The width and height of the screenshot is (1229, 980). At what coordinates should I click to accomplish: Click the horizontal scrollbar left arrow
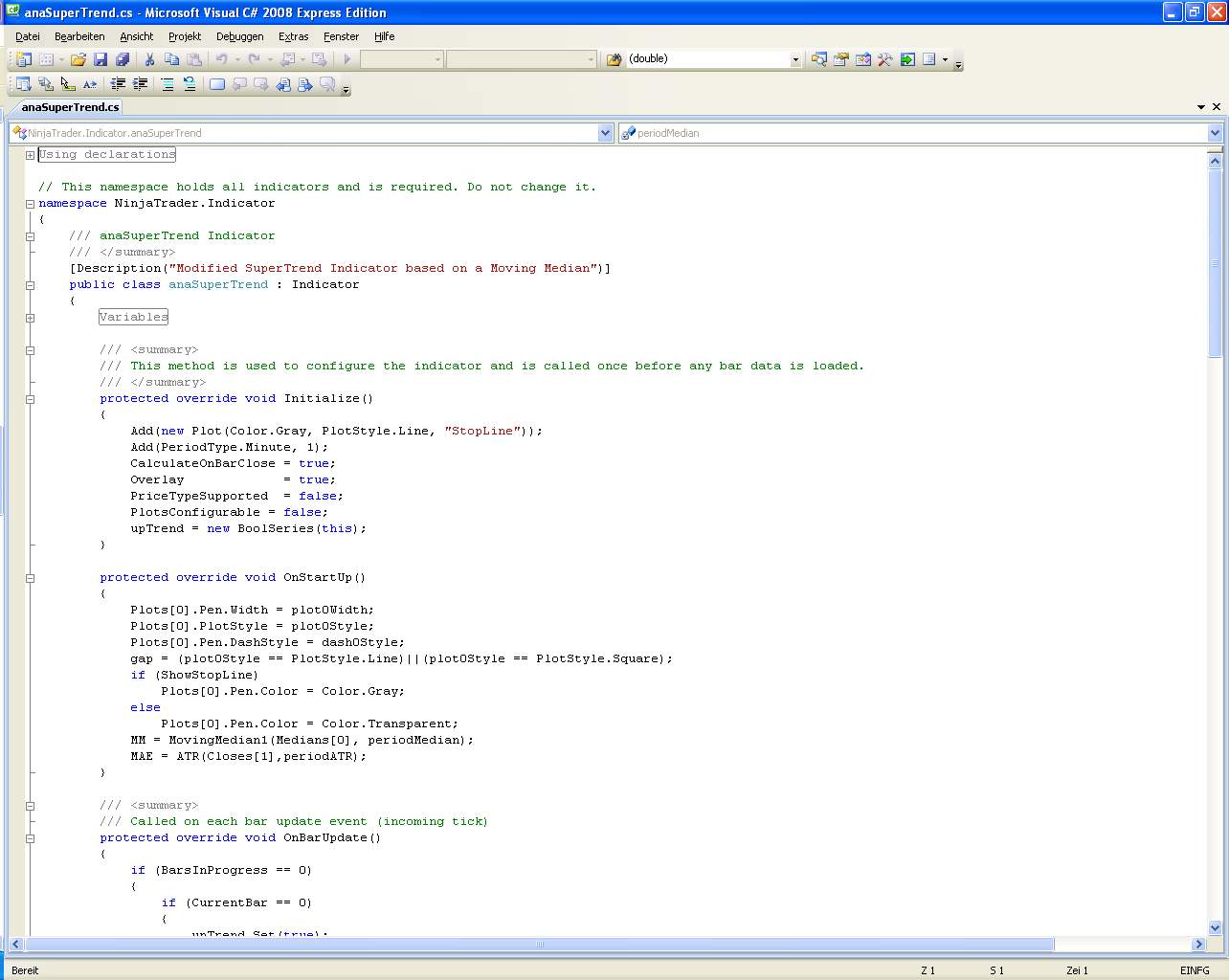coord(15,945)
